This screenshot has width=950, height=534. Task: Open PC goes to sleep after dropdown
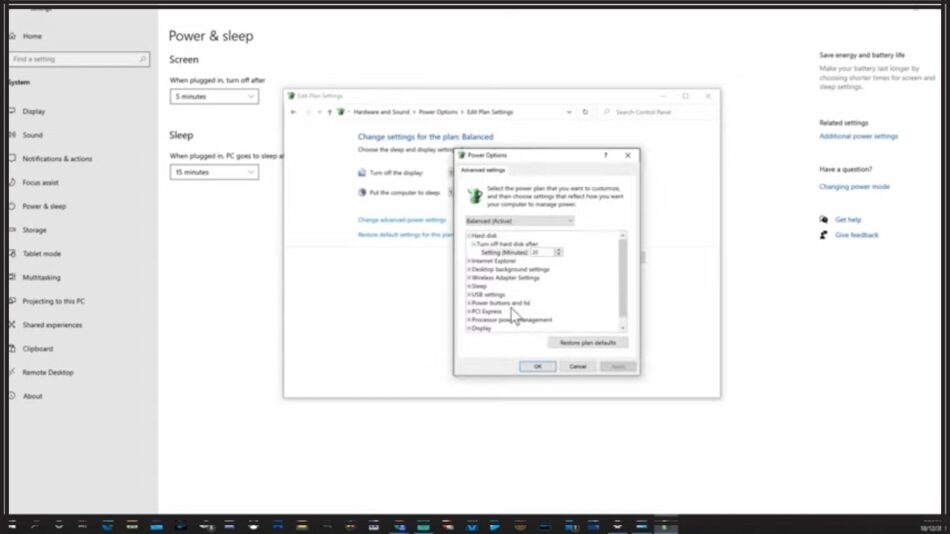point(214,172)
